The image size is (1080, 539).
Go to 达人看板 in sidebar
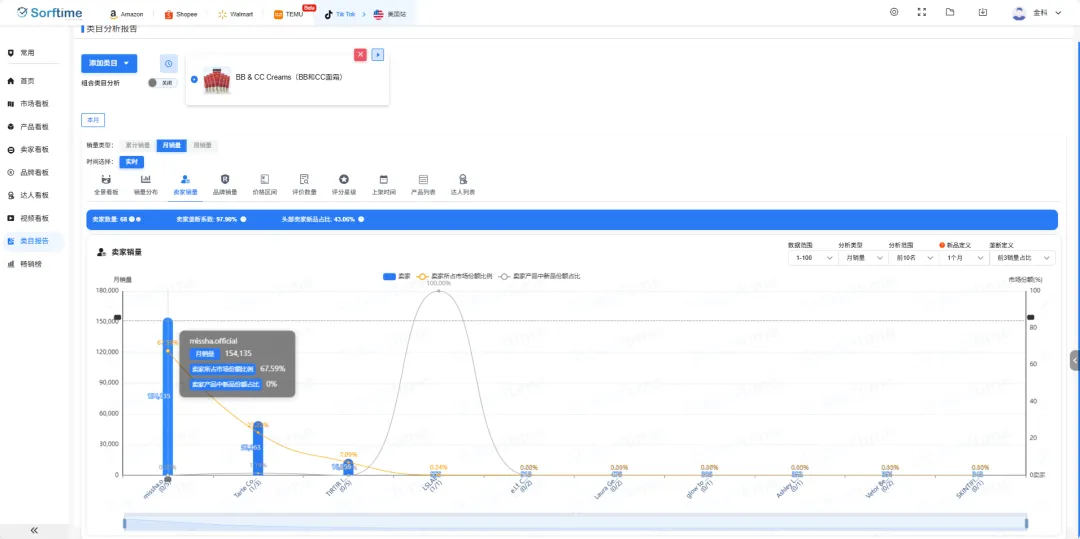(35, 195)
